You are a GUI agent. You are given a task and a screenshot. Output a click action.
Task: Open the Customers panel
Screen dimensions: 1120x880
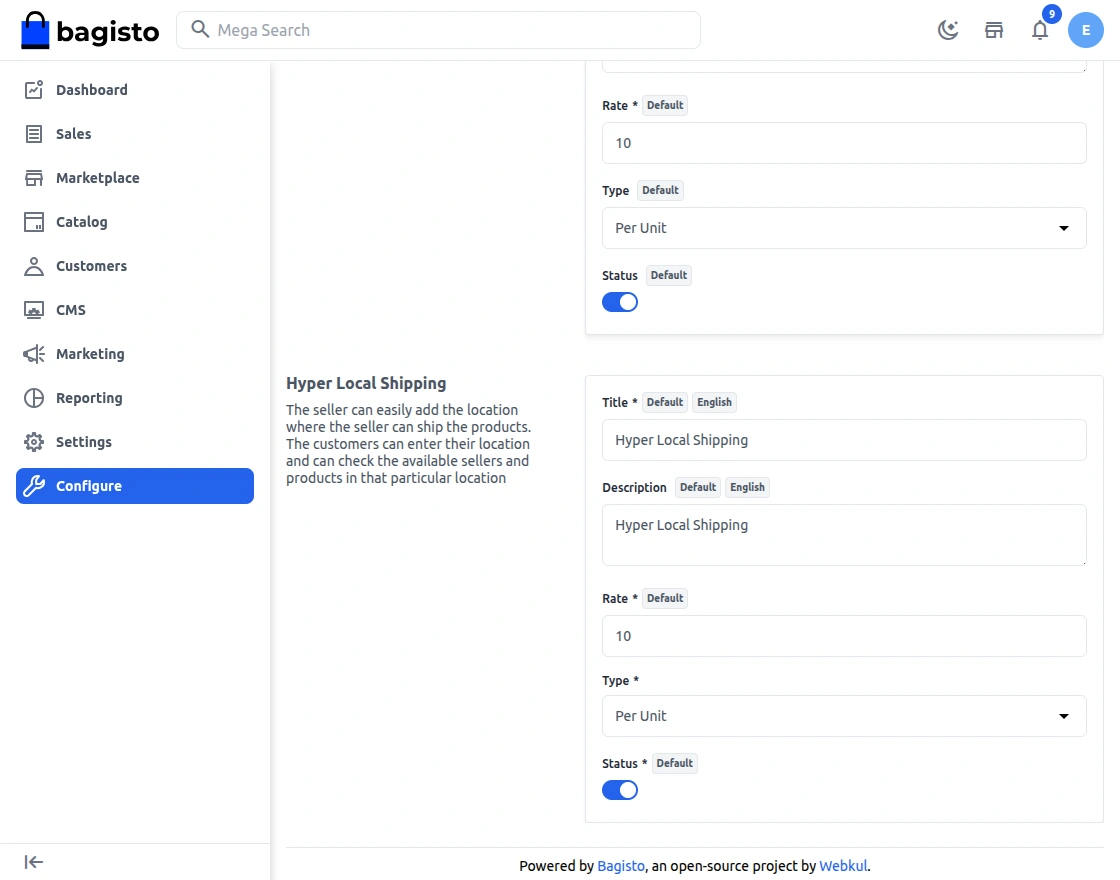click(x=89, y=266)
